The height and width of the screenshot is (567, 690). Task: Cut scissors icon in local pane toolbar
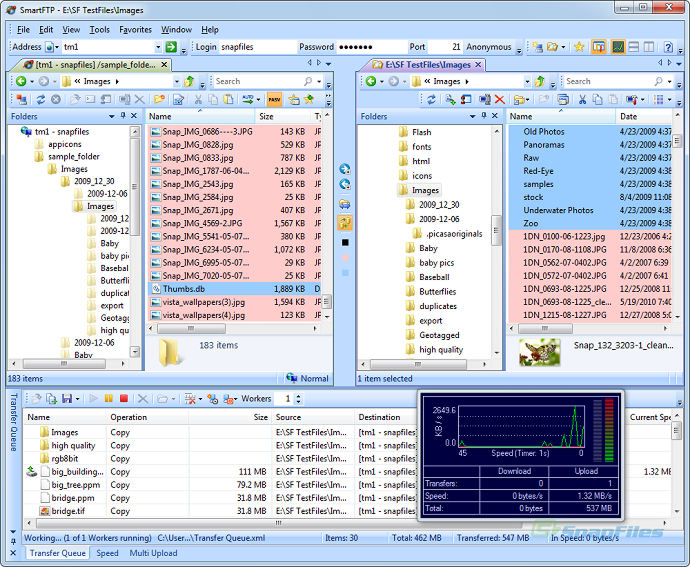(582, 99)
